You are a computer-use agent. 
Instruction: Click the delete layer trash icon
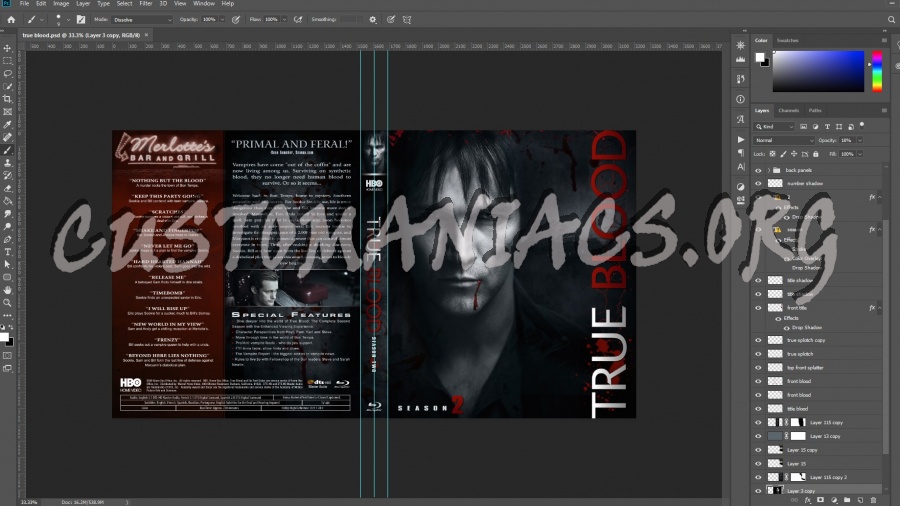(x=873, y=500)
